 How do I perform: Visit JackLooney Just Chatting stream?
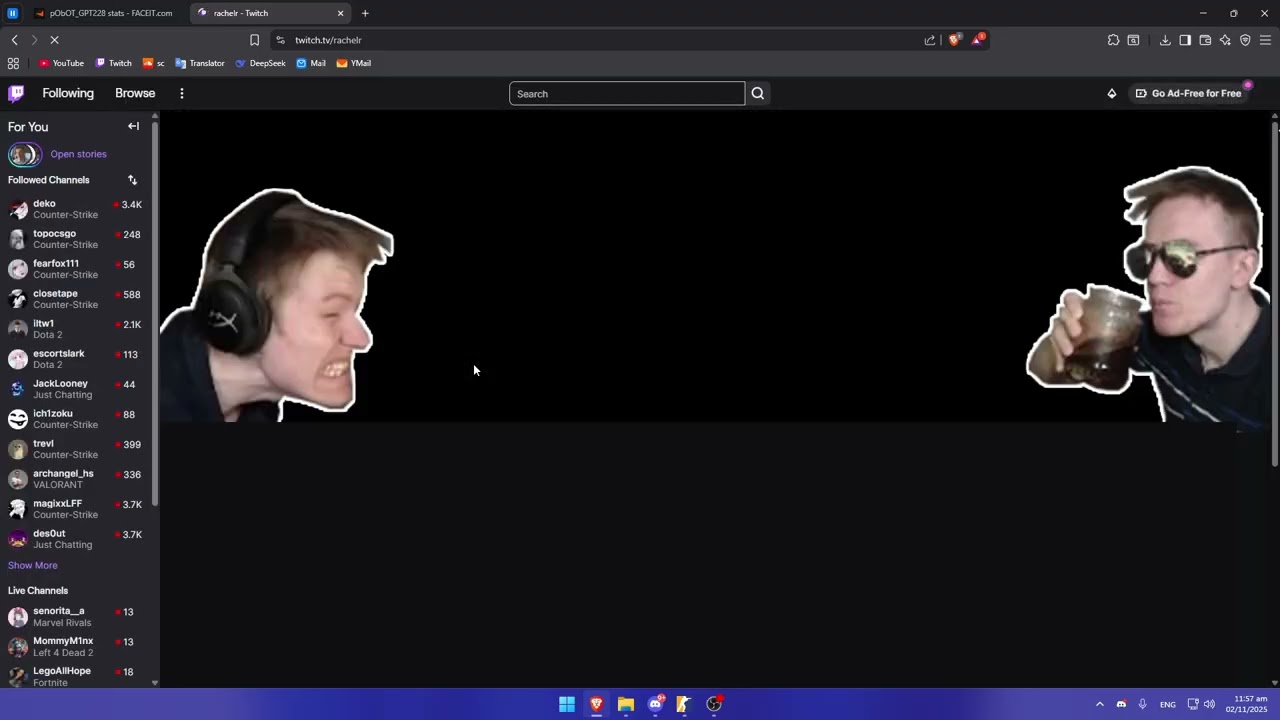pyautogui.click(x=78, y=389)
